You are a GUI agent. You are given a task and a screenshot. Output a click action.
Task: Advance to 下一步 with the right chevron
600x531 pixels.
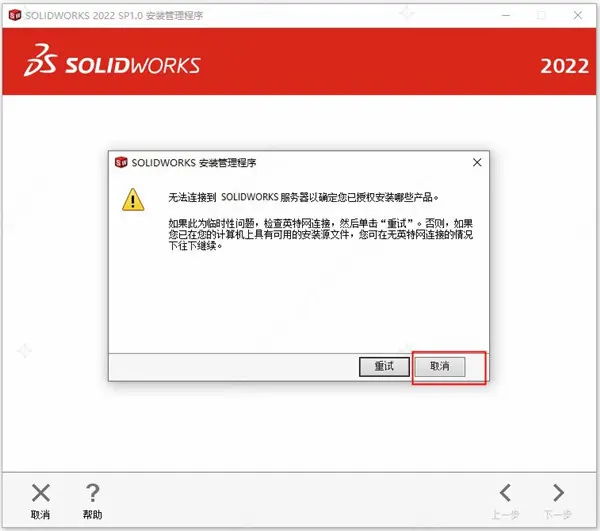click(x=558, y=493)
